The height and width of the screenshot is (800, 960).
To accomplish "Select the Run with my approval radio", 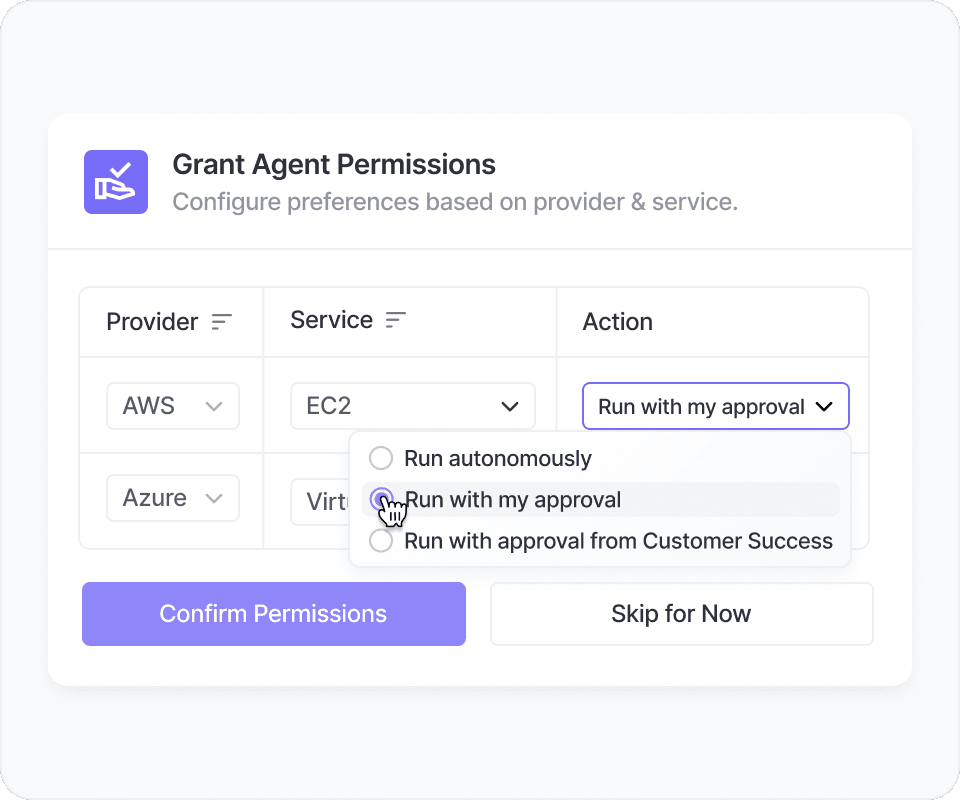I will point(381,500).
